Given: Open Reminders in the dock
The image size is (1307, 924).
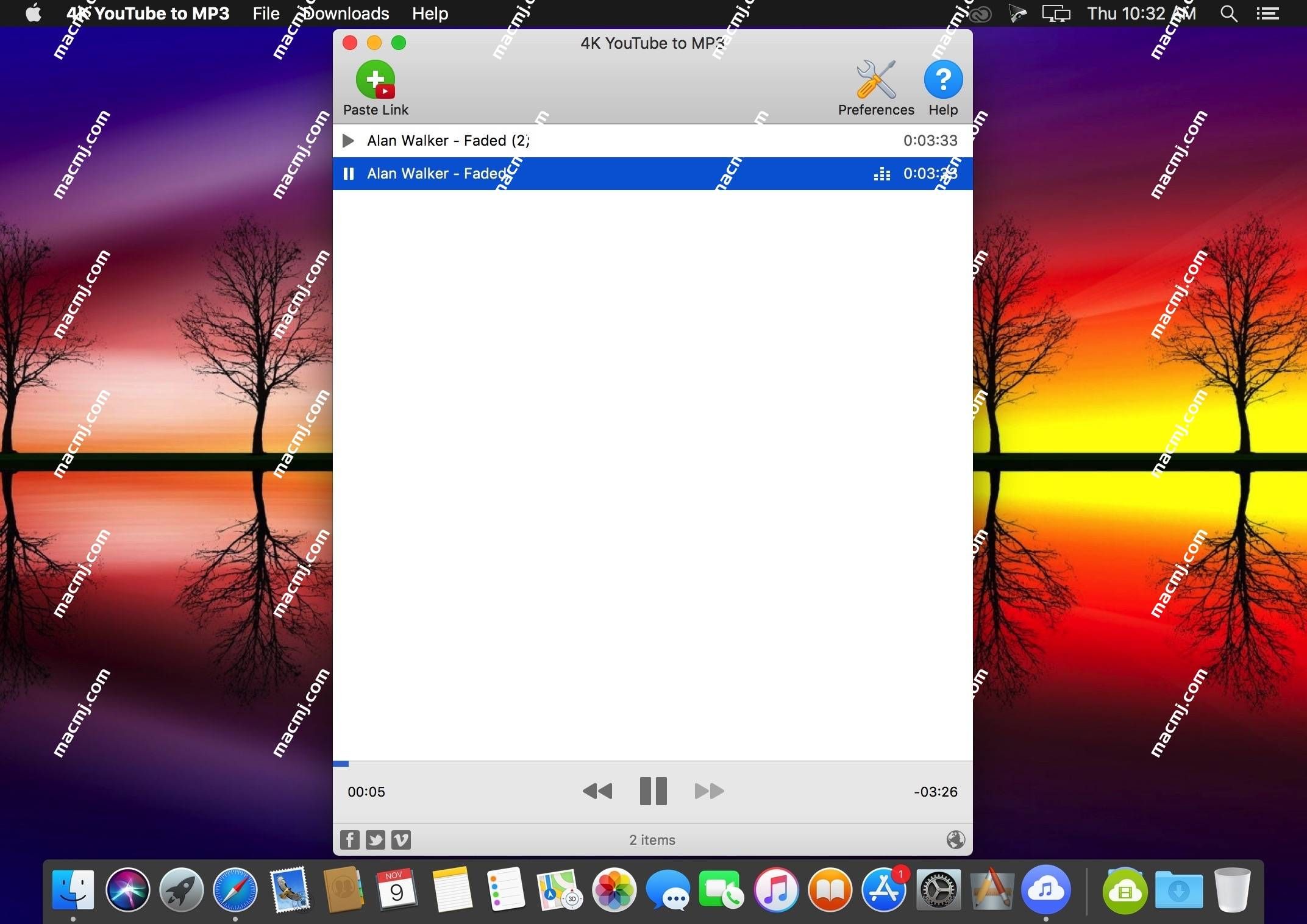Looking at the screenshot, I should point(506,890).
